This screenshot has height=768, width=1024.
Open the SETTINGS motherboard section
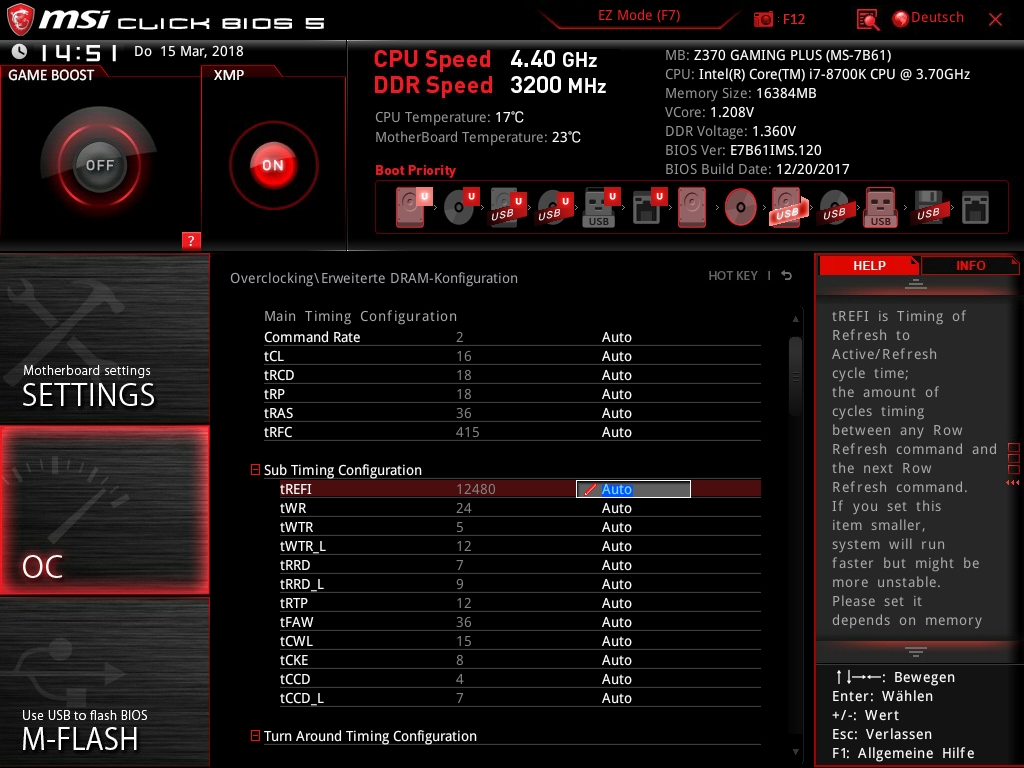(104, 338)
